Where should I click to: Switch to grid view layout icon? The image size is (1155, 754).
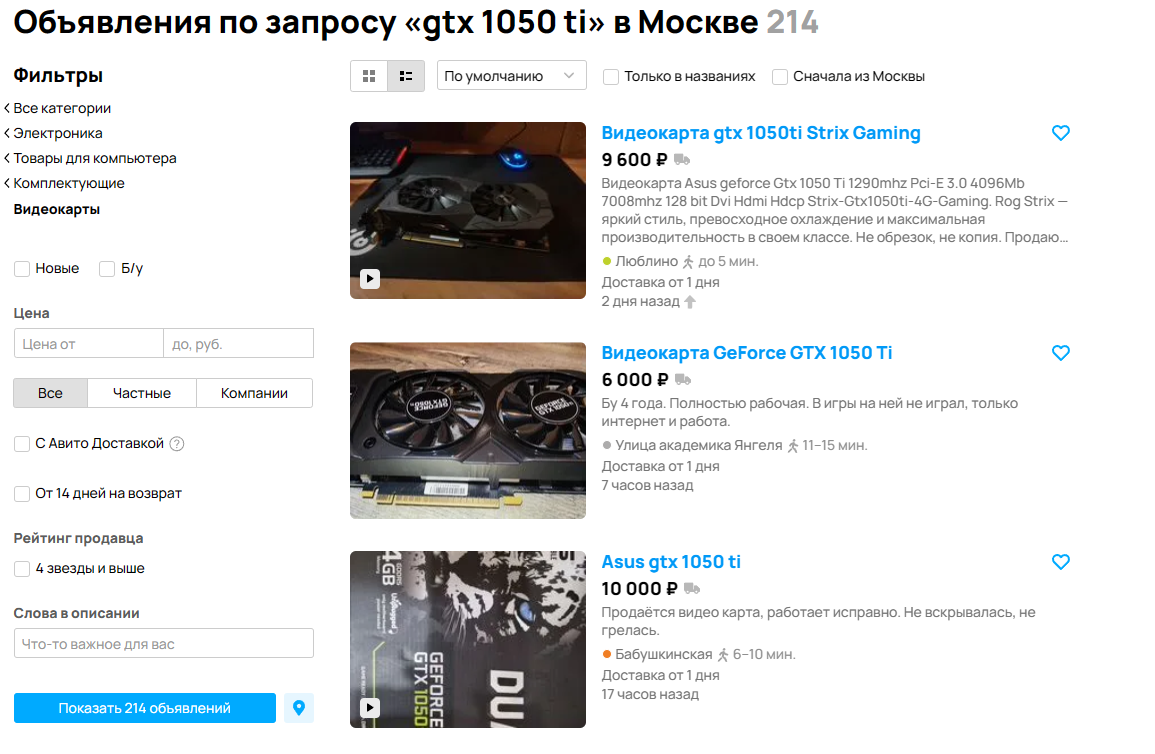click(x=369, y=76)
